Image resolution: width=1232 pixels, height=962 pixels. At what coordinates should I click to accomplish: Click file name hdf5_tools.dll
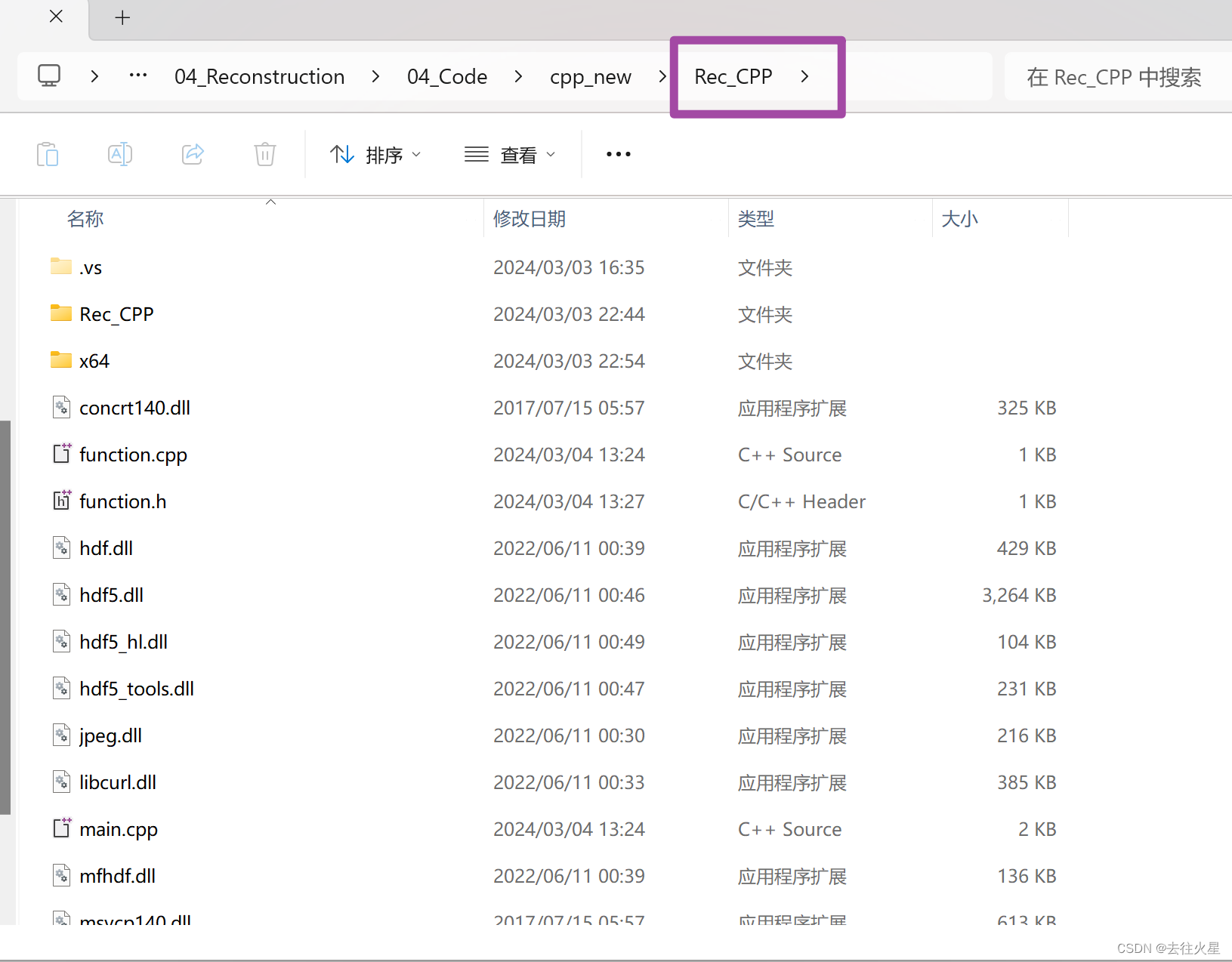(x=137, y=689)
